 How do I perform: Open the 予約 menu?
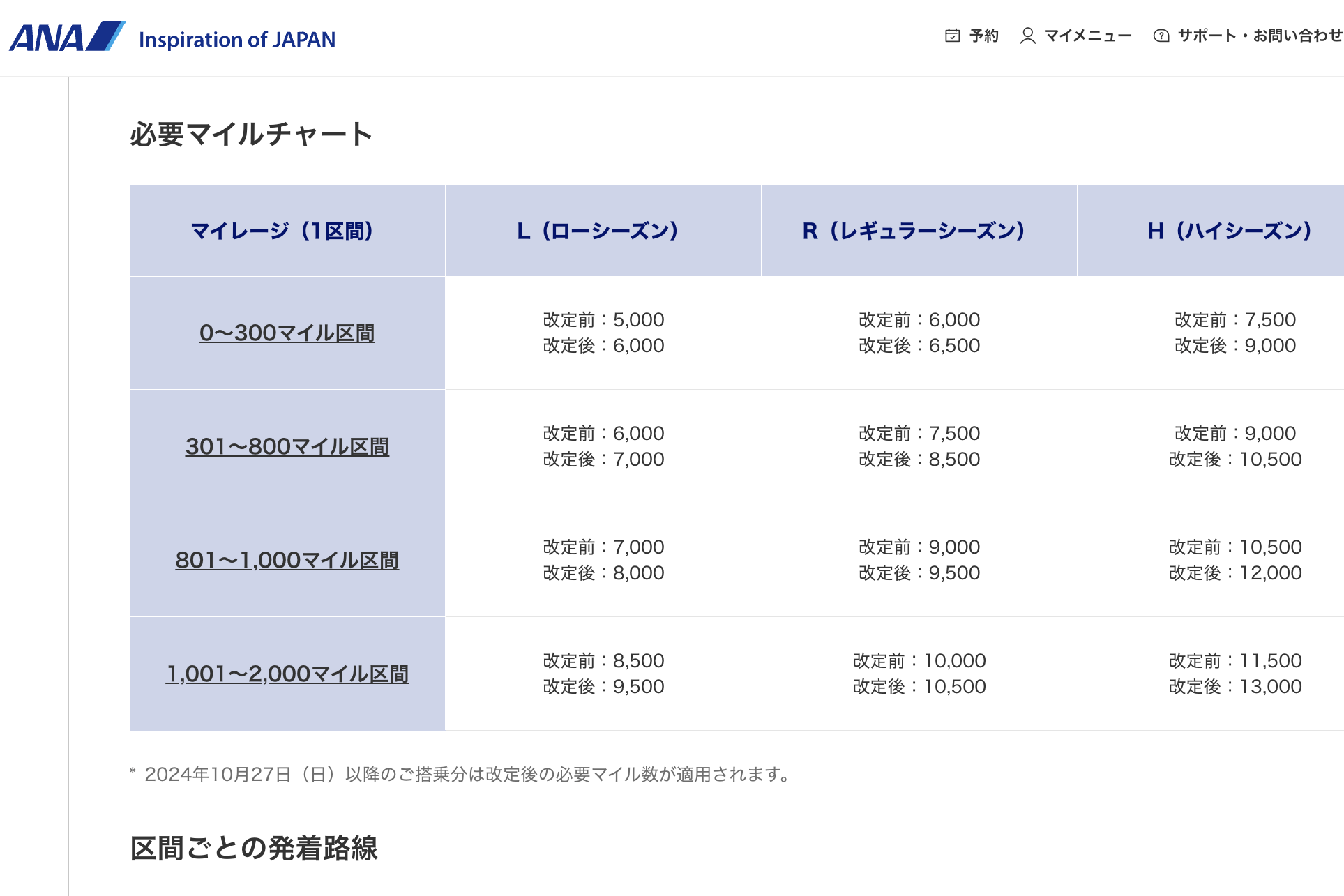click(x=983, y=36)
